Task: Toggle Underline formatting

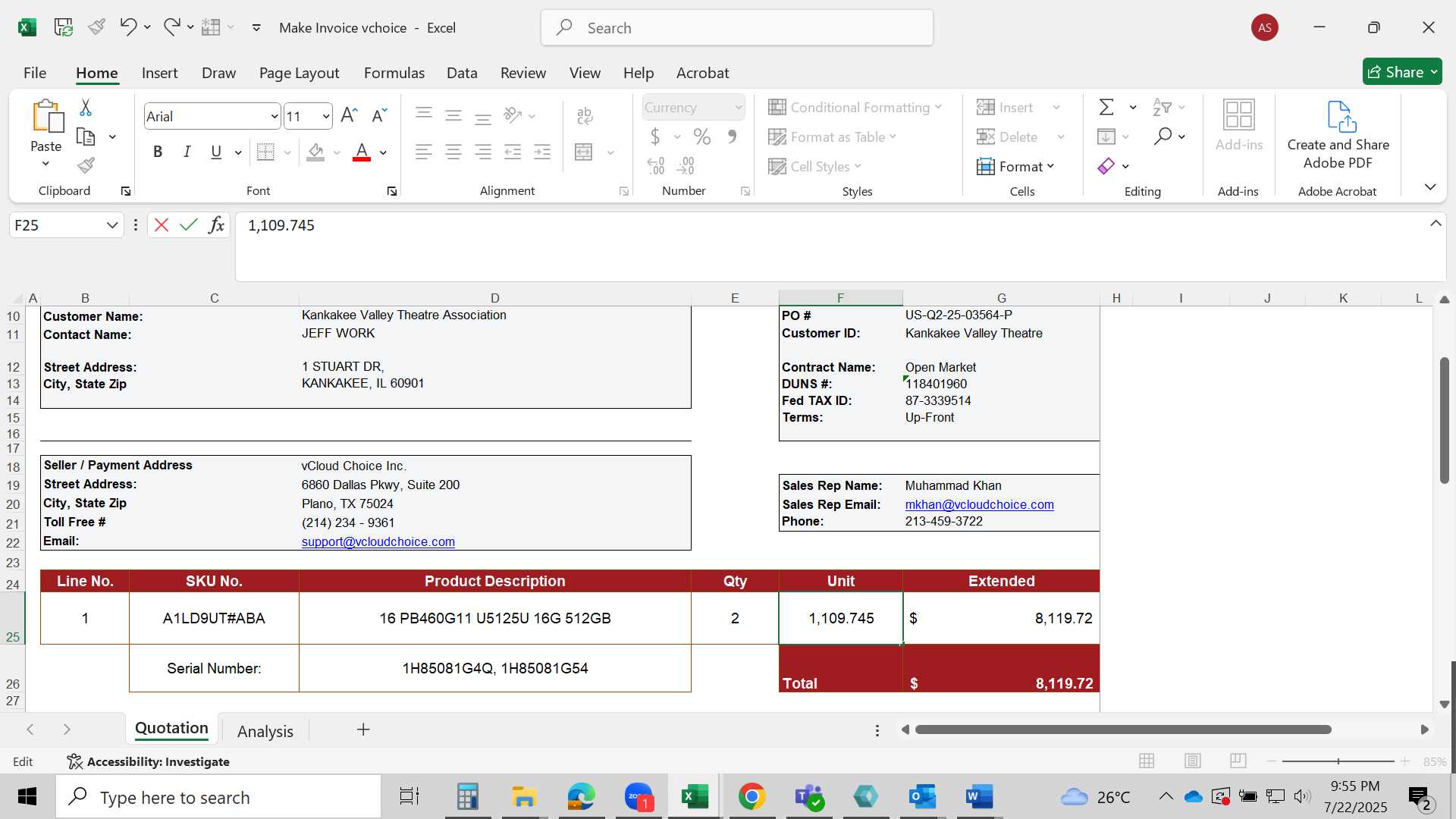Action: coord(216,152)
